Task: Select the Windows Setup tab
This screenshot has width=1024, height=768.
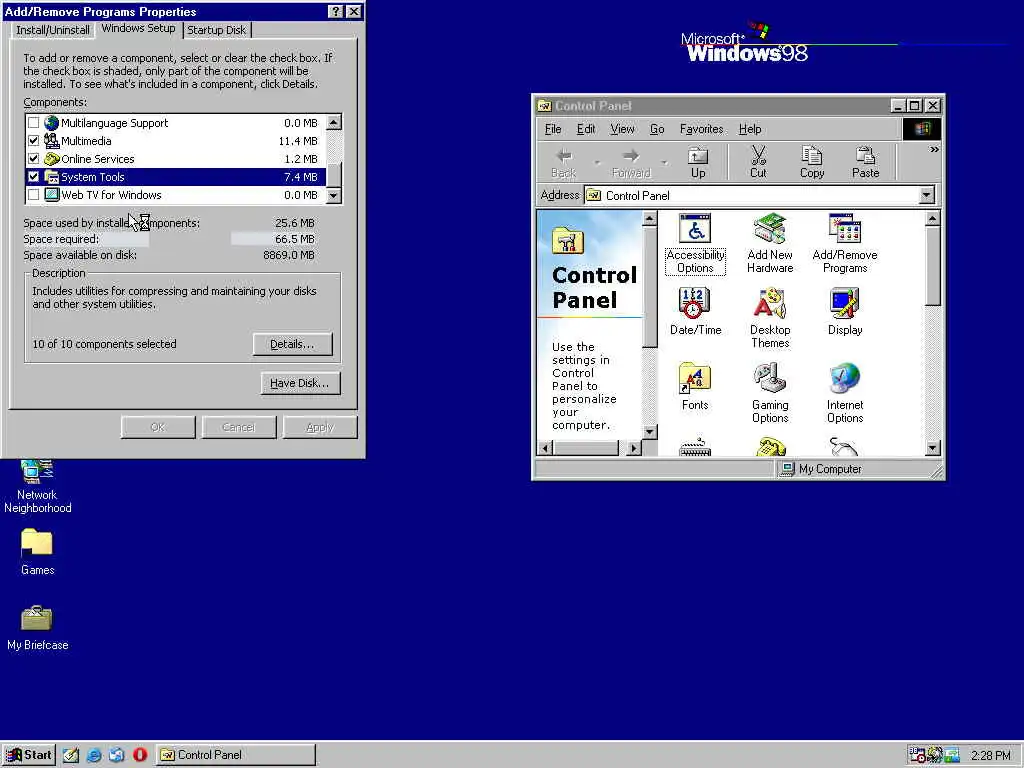Action: [138, 28]
